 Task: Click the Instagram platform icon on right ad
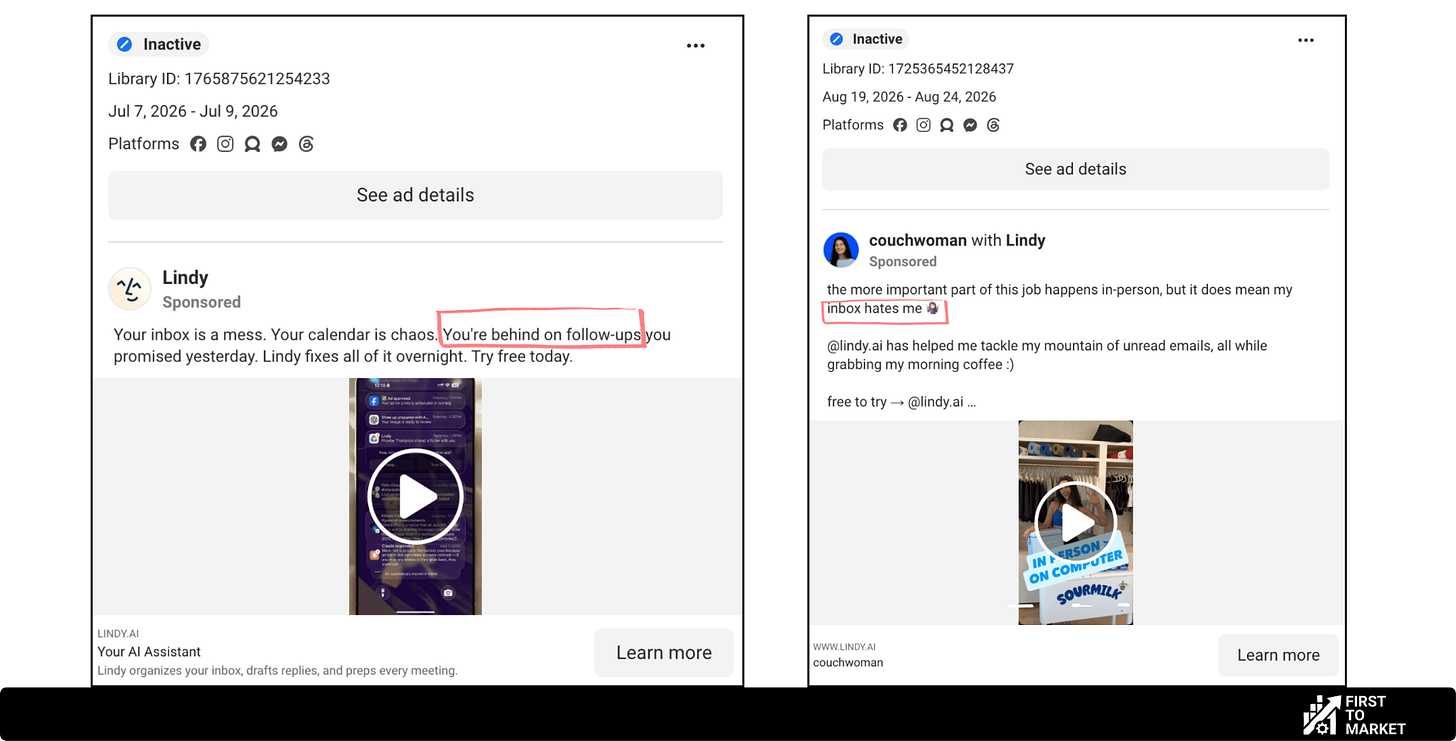point(923,125)
